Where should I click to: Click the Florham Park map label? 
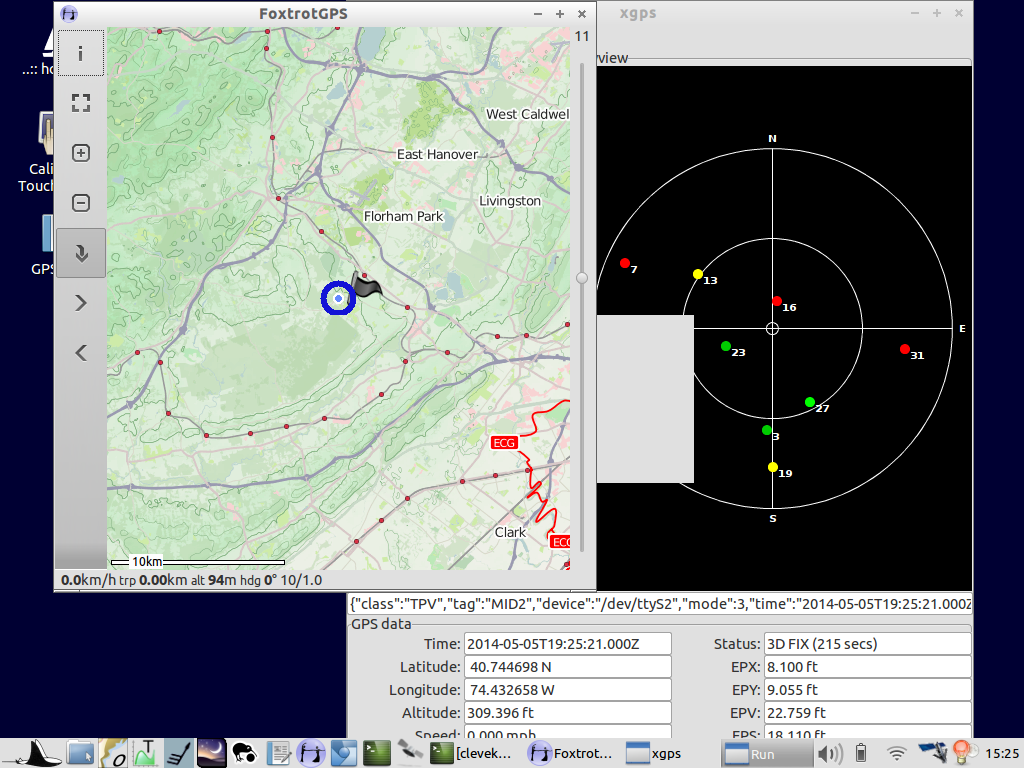click(x=403, y=216)
